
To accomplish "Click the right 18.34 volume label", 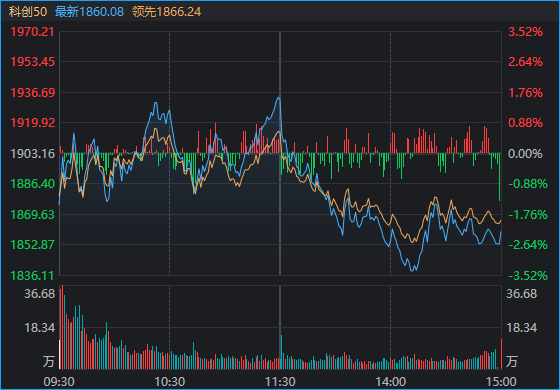I will click(x=521, y=328).
